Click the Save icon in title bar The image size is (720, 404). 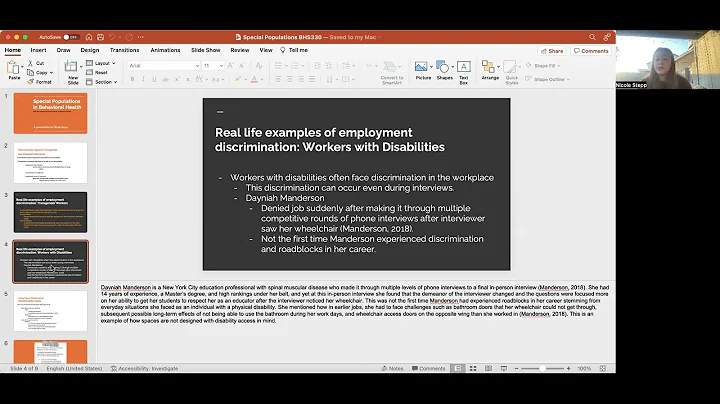tap(101, 37)
